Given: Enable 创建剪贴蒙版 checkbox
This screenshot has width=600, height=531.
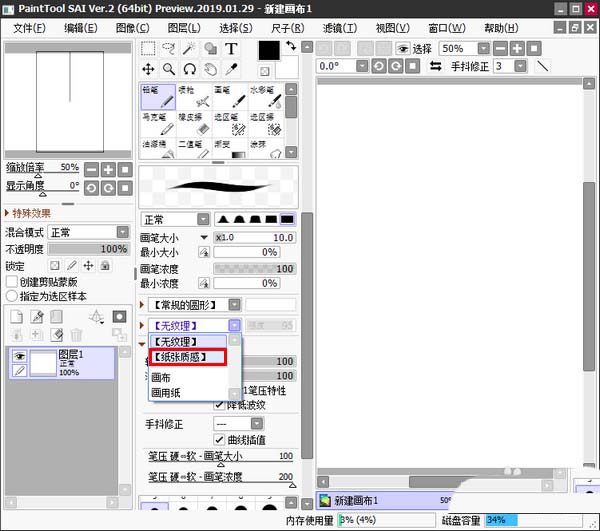Looking at the screenshot, I should coord(12,282).
